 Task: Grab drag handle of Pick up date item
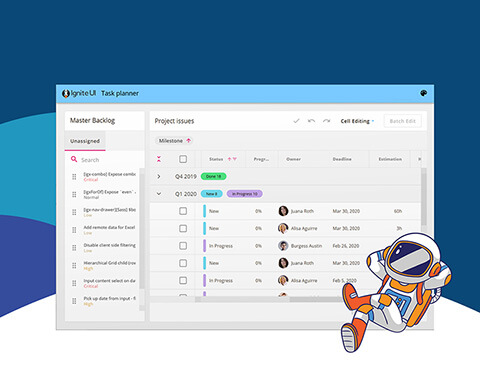click(x=74, y=301)
